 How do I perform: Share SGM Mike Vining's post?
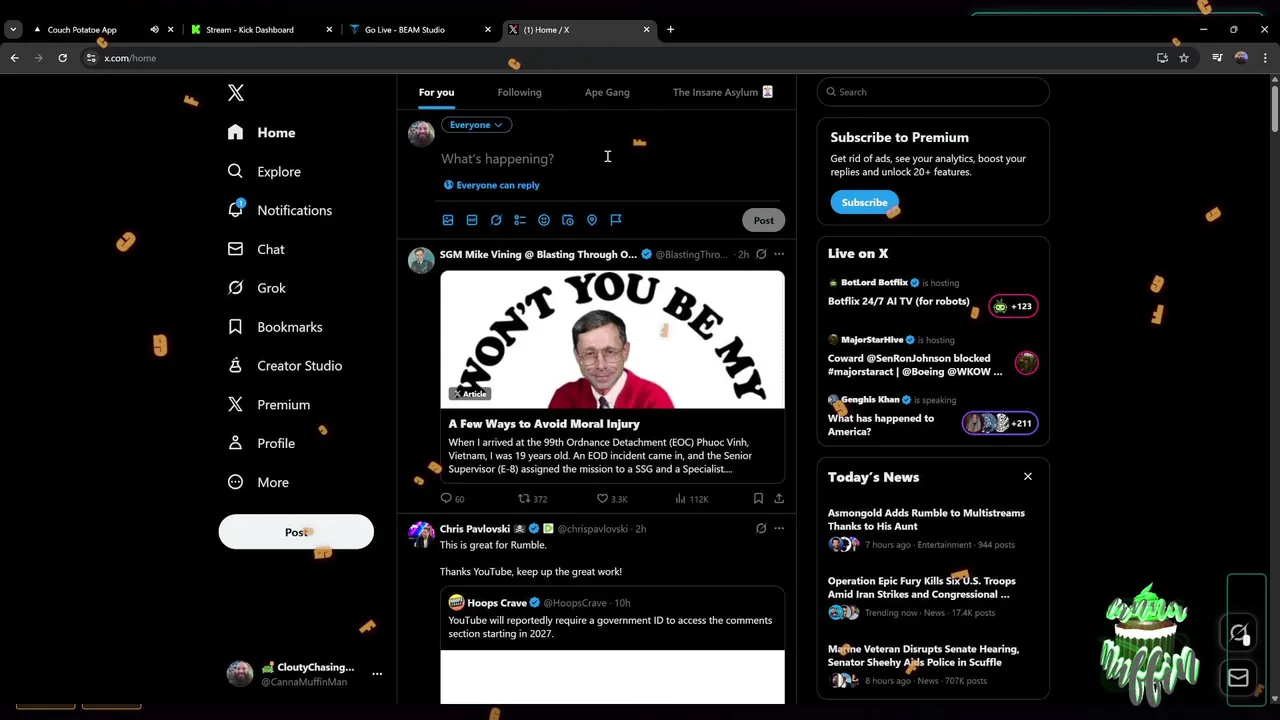779,498
